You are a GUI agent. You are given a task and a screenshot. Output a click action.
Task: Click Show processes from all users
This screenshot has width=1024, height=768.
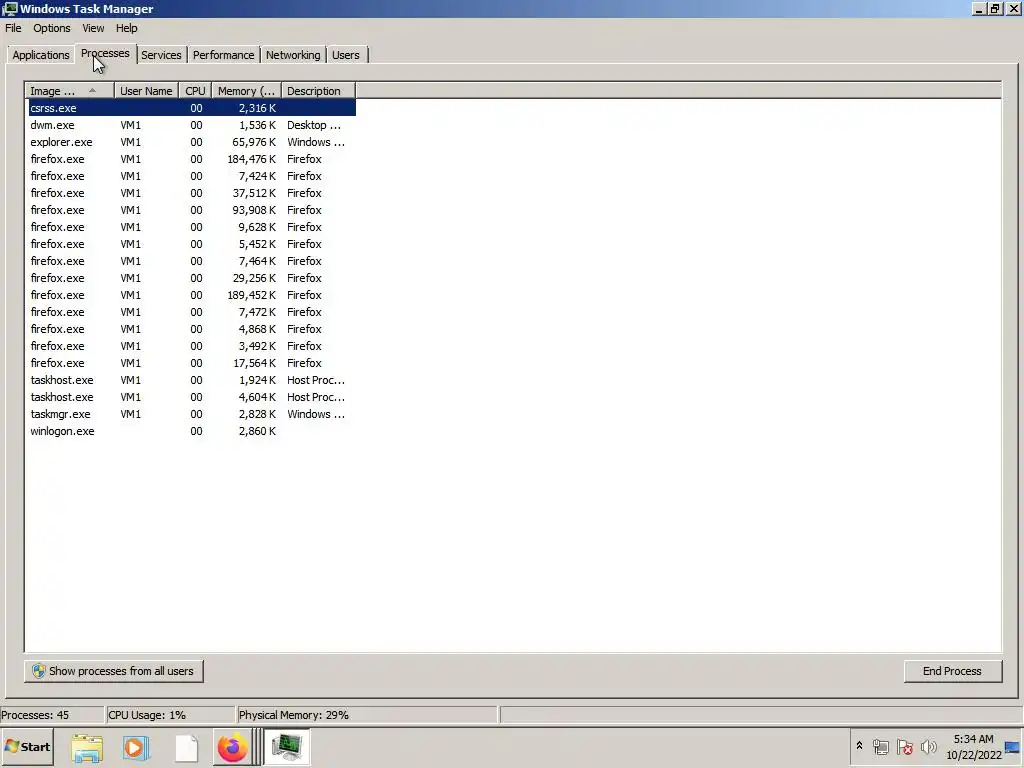click(x=114, y=671)
